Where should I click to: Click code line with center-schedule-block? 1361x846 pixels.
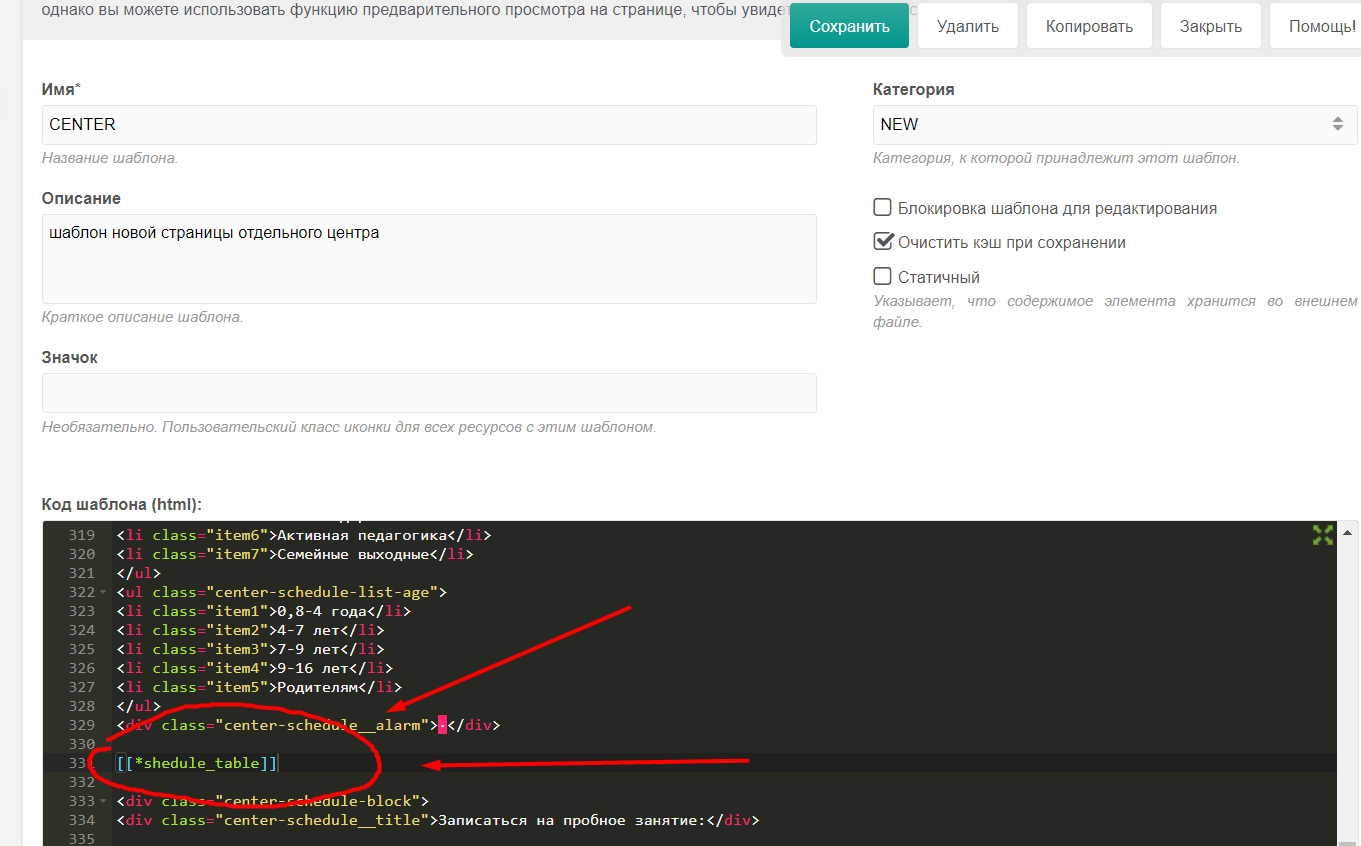click(x=272, y=801)
